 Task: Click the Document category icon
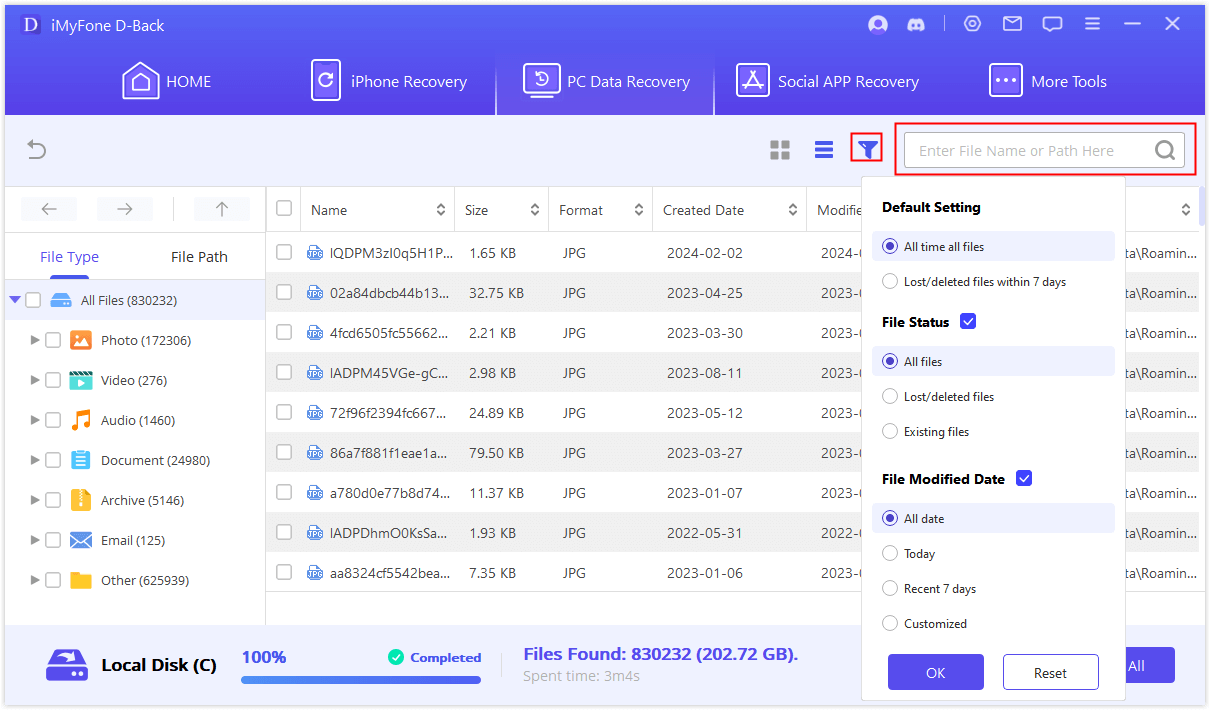81,460
